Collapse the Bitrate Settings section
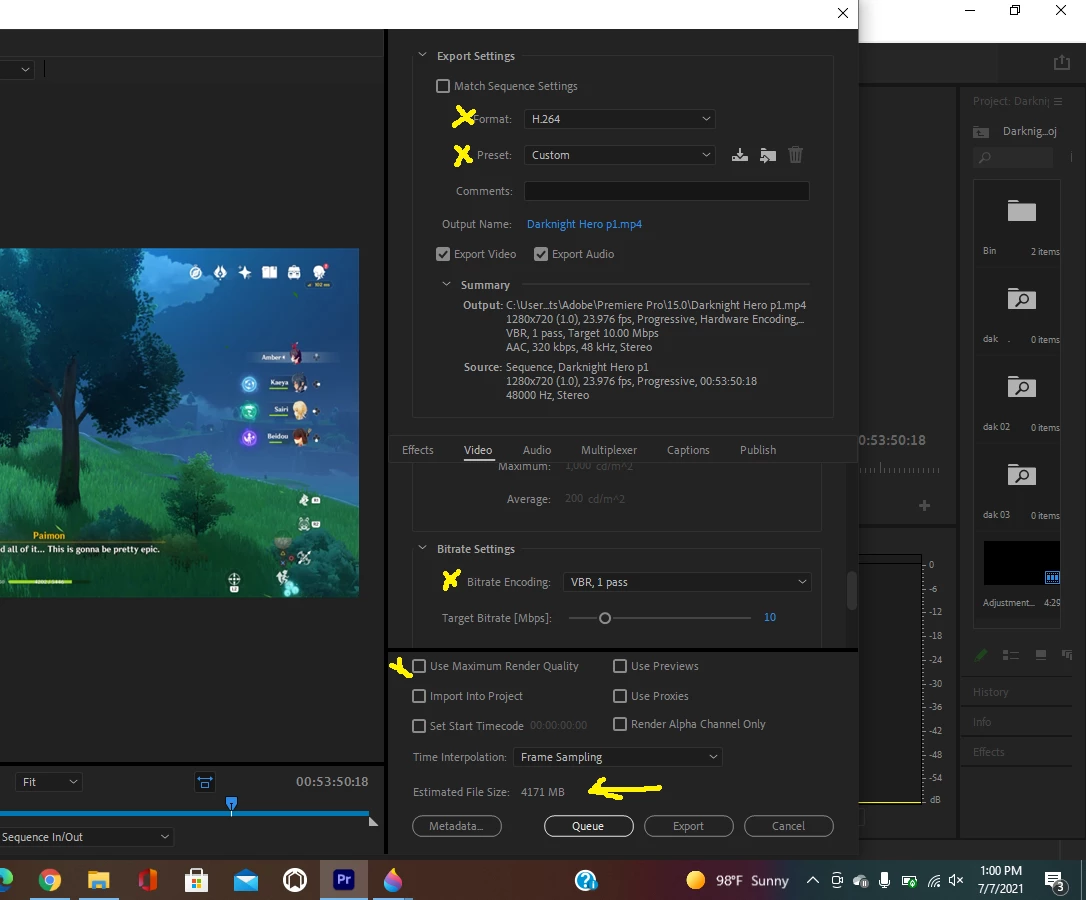 (422, 548)
